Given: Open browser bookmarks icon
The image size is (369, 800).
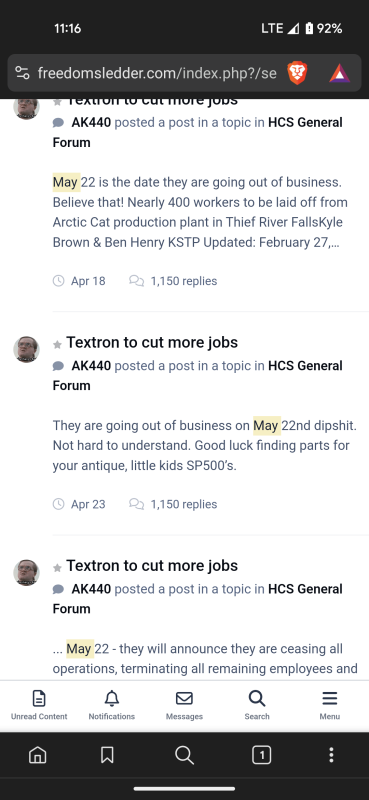Looking at the screenshot, I should tap(107, 755).
